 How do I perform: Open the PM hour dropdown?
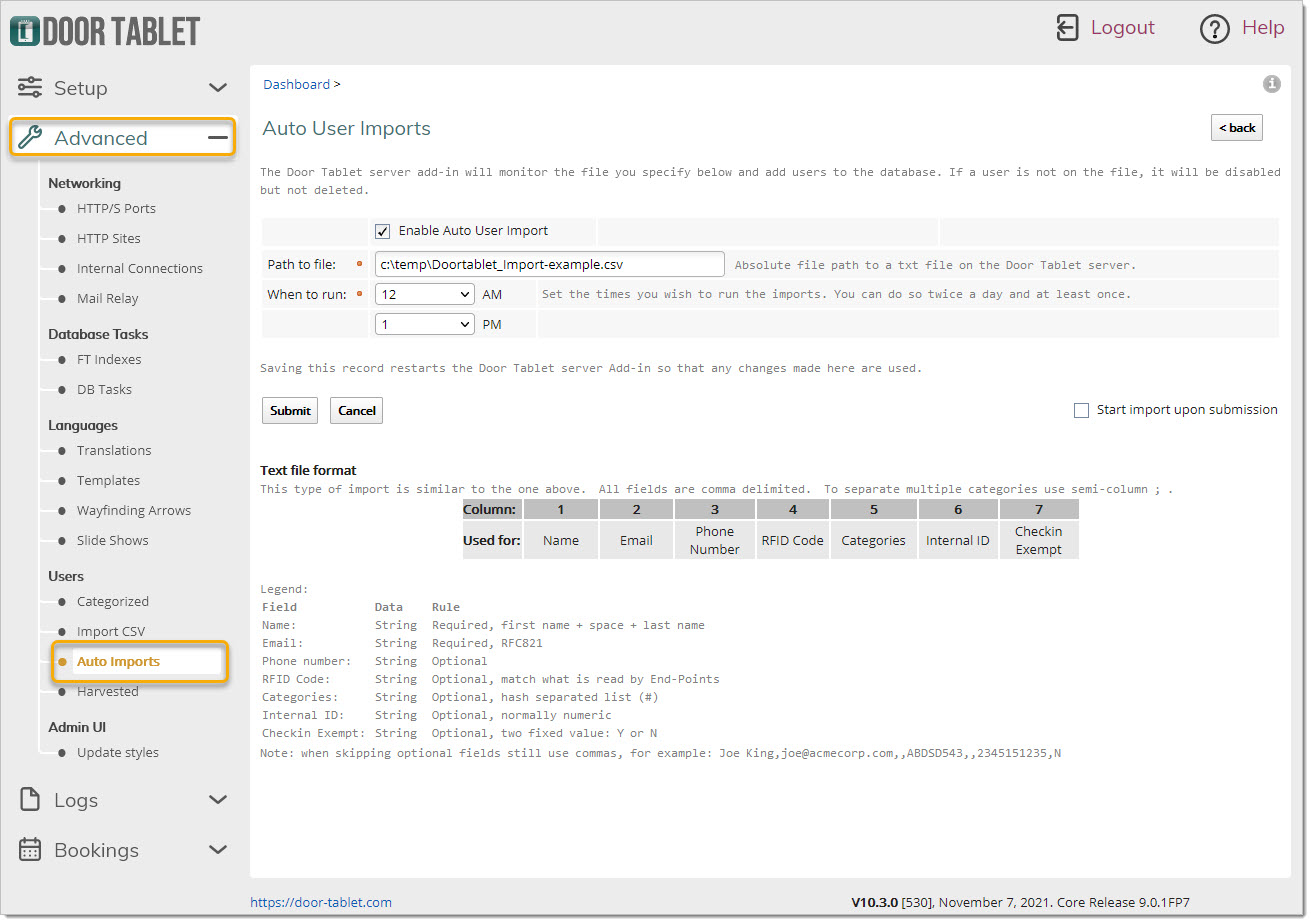425,325
